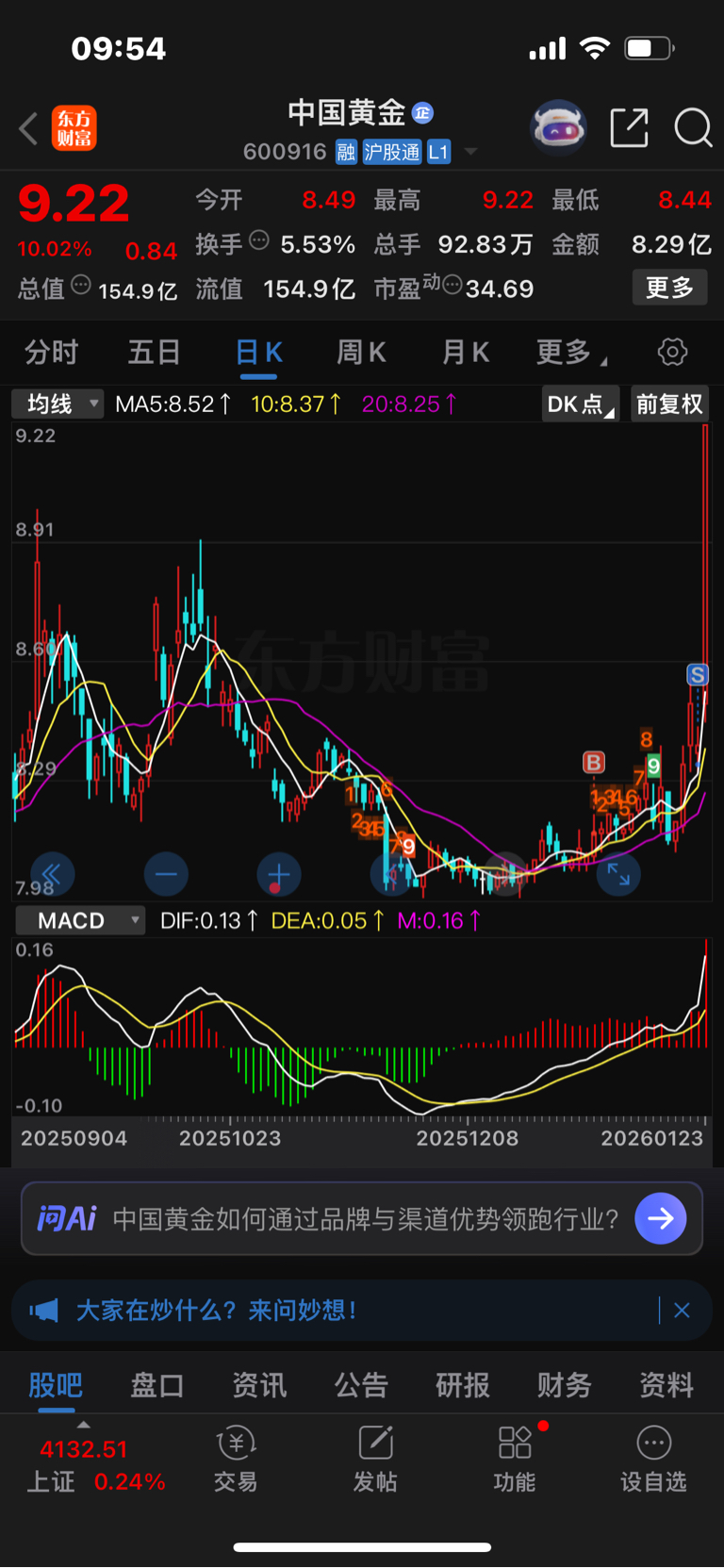Tap the 沪股通 badge
This screenshot has height=1568, width=724.
coord(392,152)
